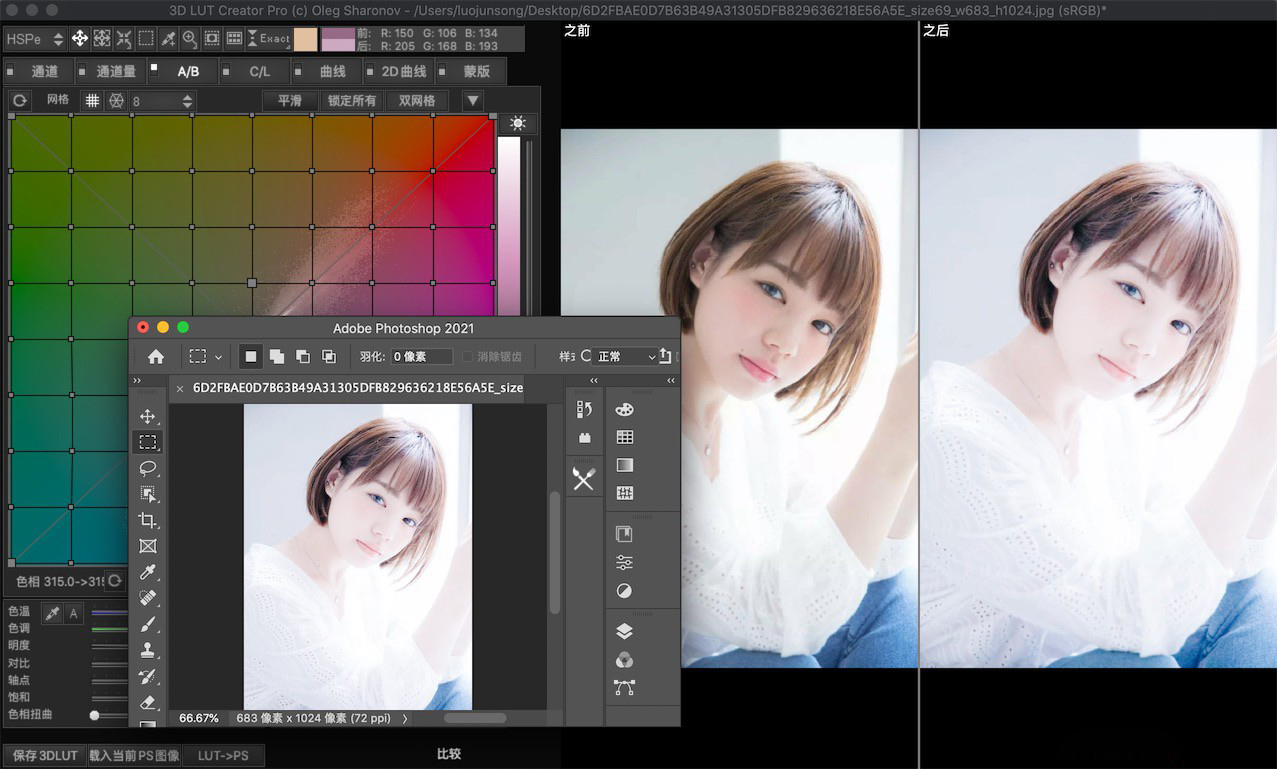Click Photoshop share/export icon in options bar
The height and width of the screenshot is (769, 1277).
coord(666,356)
